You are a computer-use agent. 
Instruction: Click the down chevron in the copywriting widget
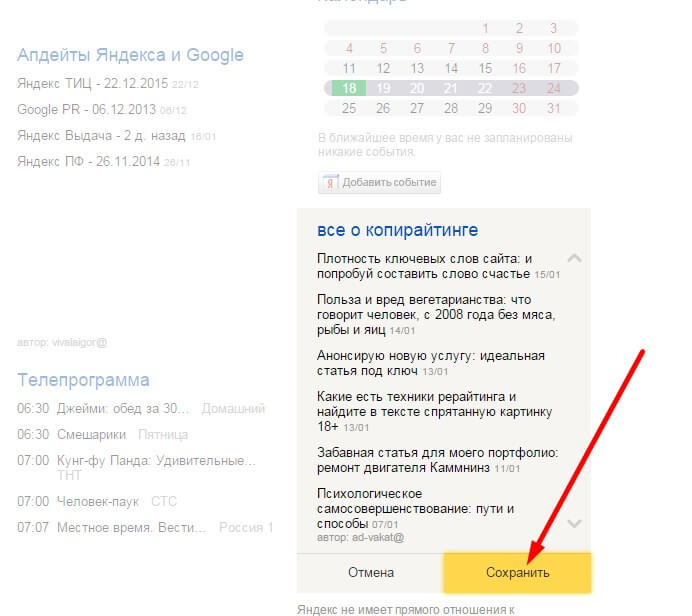coord(574,524)
